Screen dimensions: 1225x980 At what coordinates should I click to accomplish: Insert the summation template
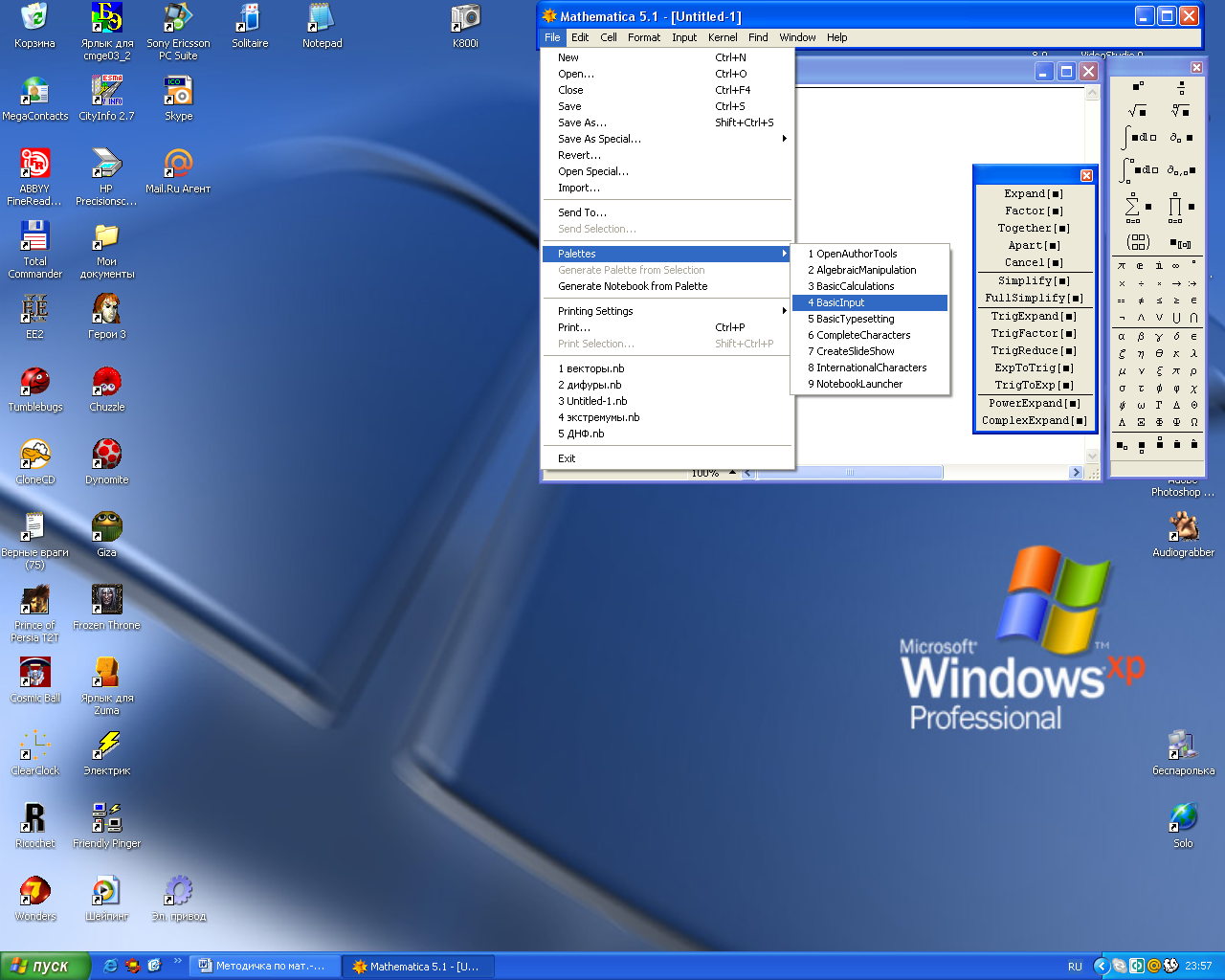click(x=1137, y=207)
